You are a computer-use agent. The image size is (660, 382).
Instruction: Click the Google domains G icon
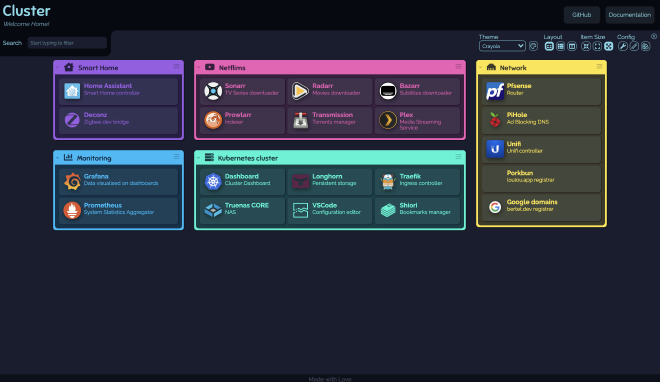pos(495,207)
